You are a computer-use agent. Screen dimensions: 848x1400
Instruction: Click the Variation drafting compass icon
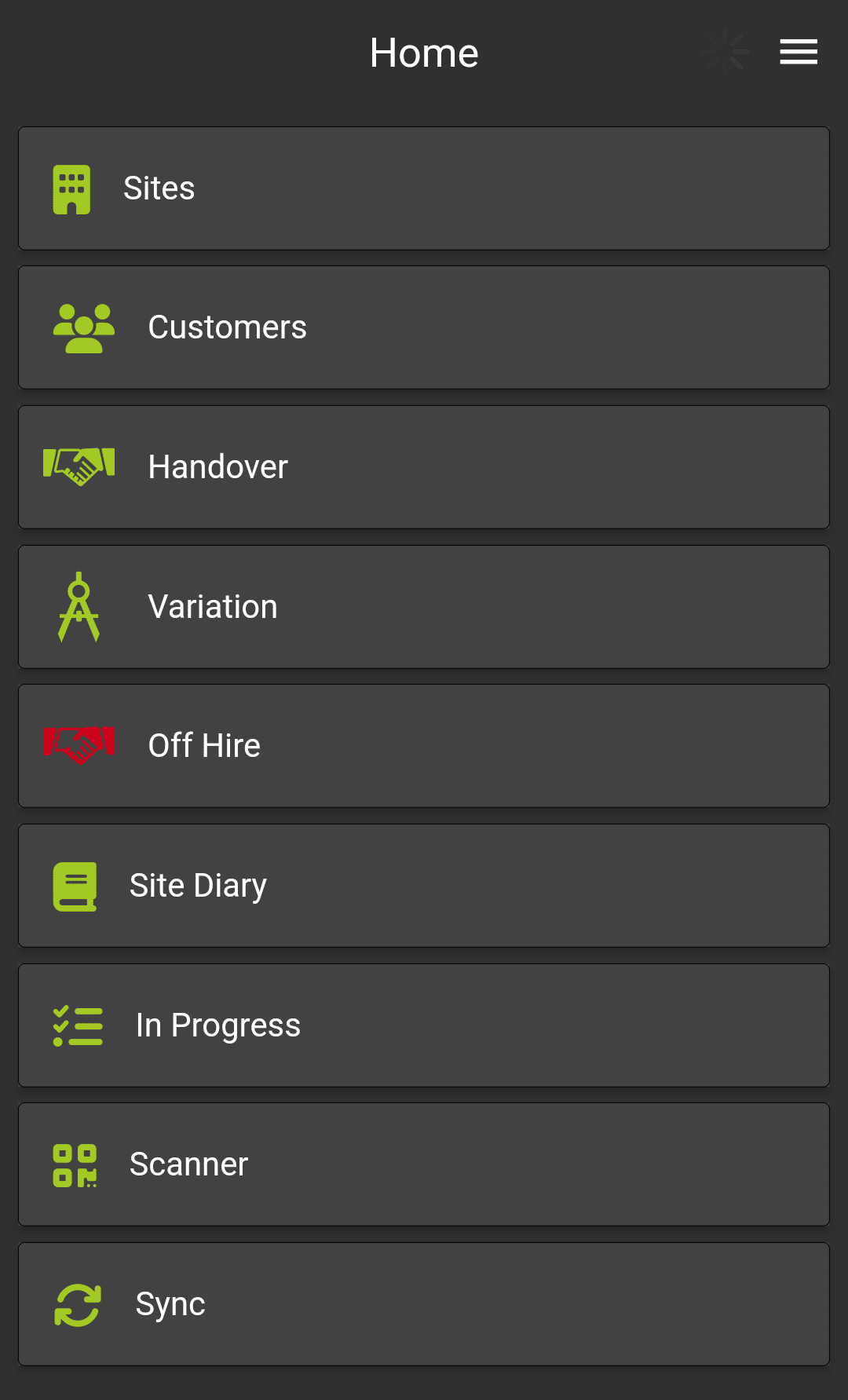tap(79, 607)
